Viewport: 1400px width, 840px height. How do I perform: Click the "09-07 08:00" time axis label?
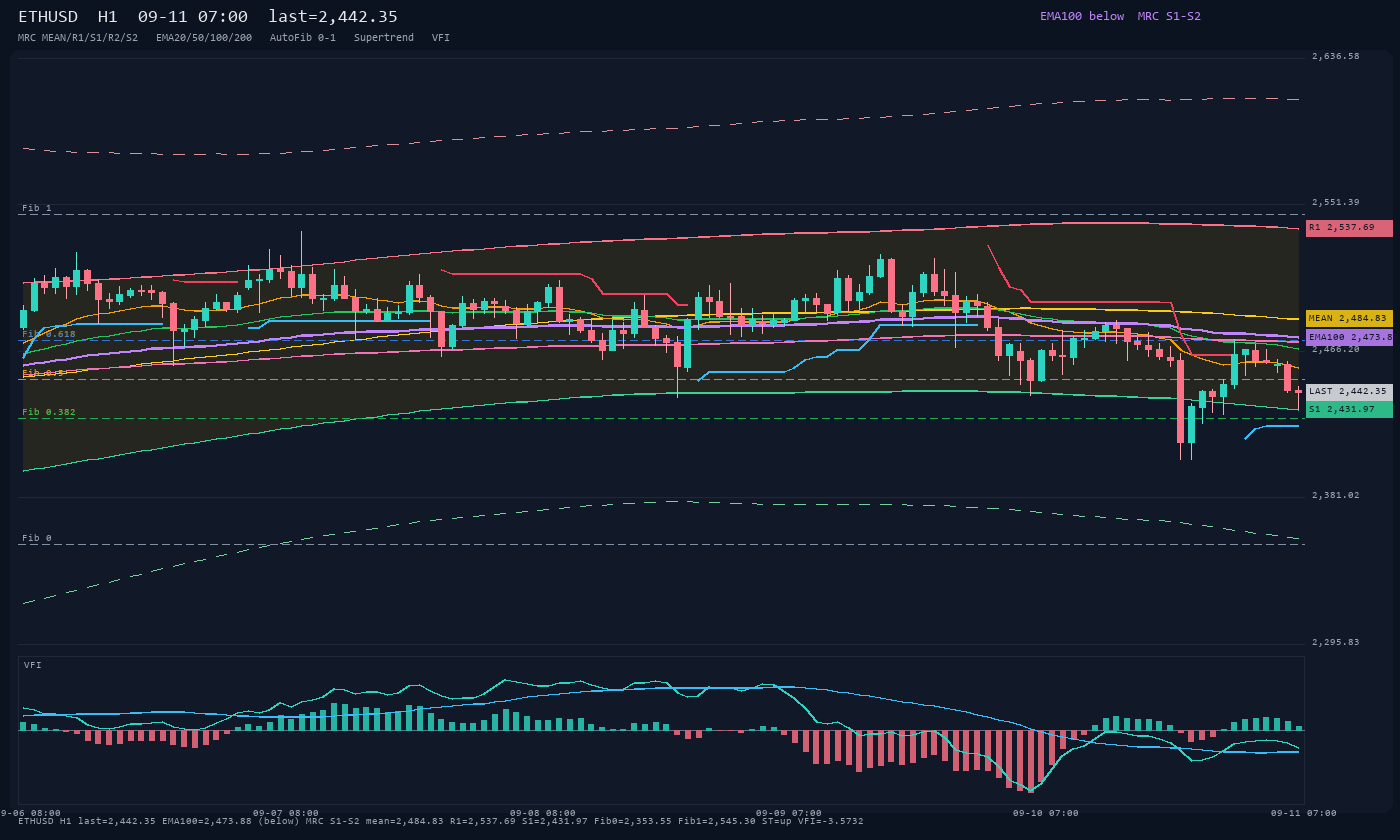pyautogui.click(x=286, y=813)
